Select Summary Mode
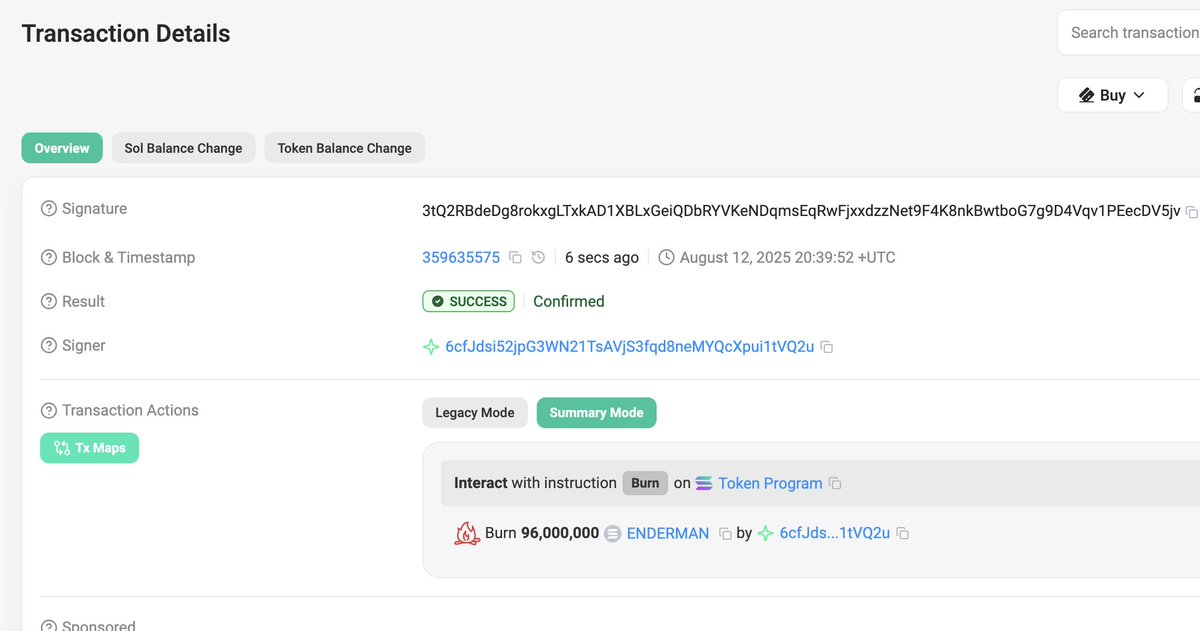Viewport: 1200px width, 631px height. coord(596,412)
